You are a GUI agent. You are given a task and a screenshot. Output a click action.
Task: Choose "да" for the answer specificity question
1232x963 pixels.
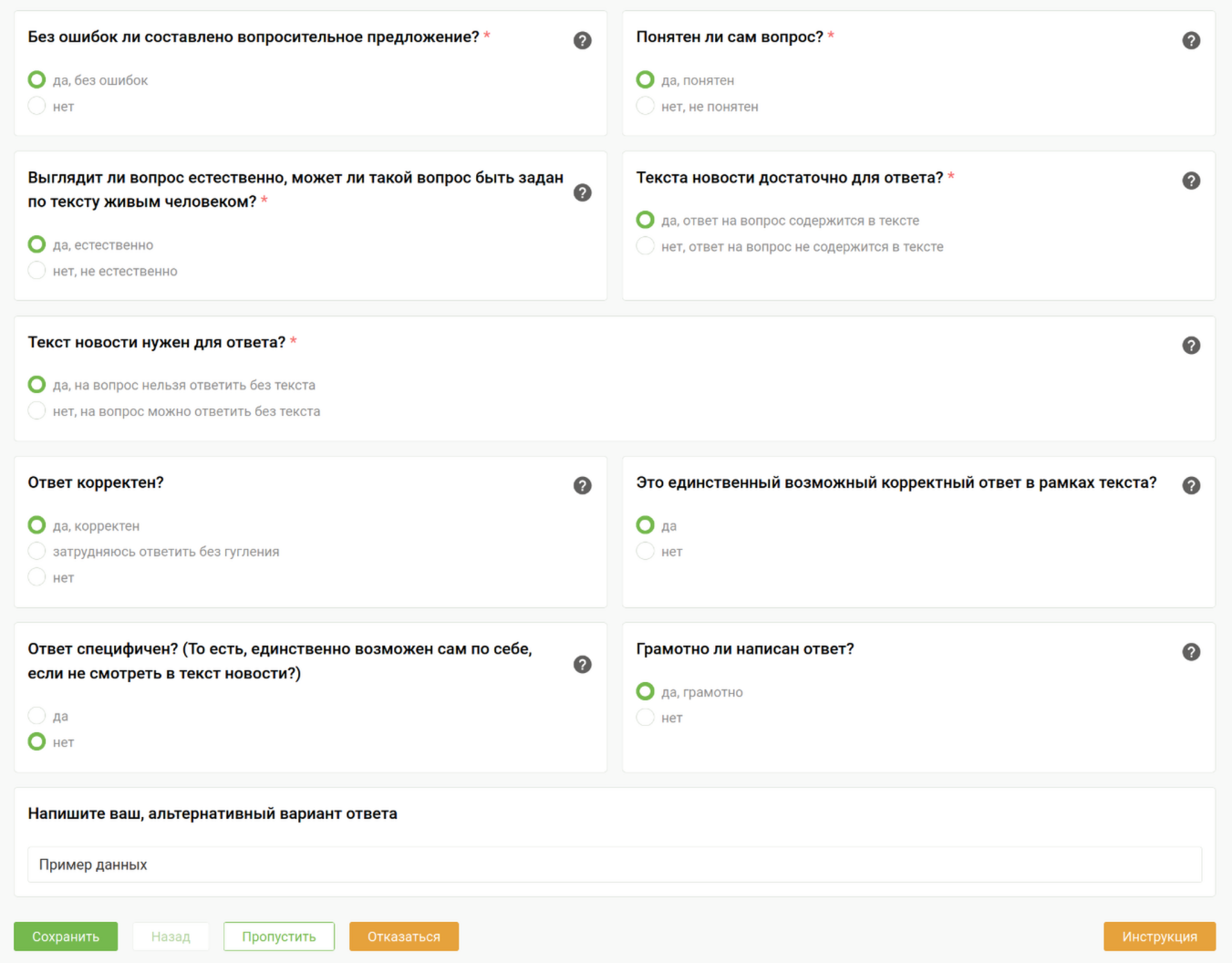click(37, 716)
